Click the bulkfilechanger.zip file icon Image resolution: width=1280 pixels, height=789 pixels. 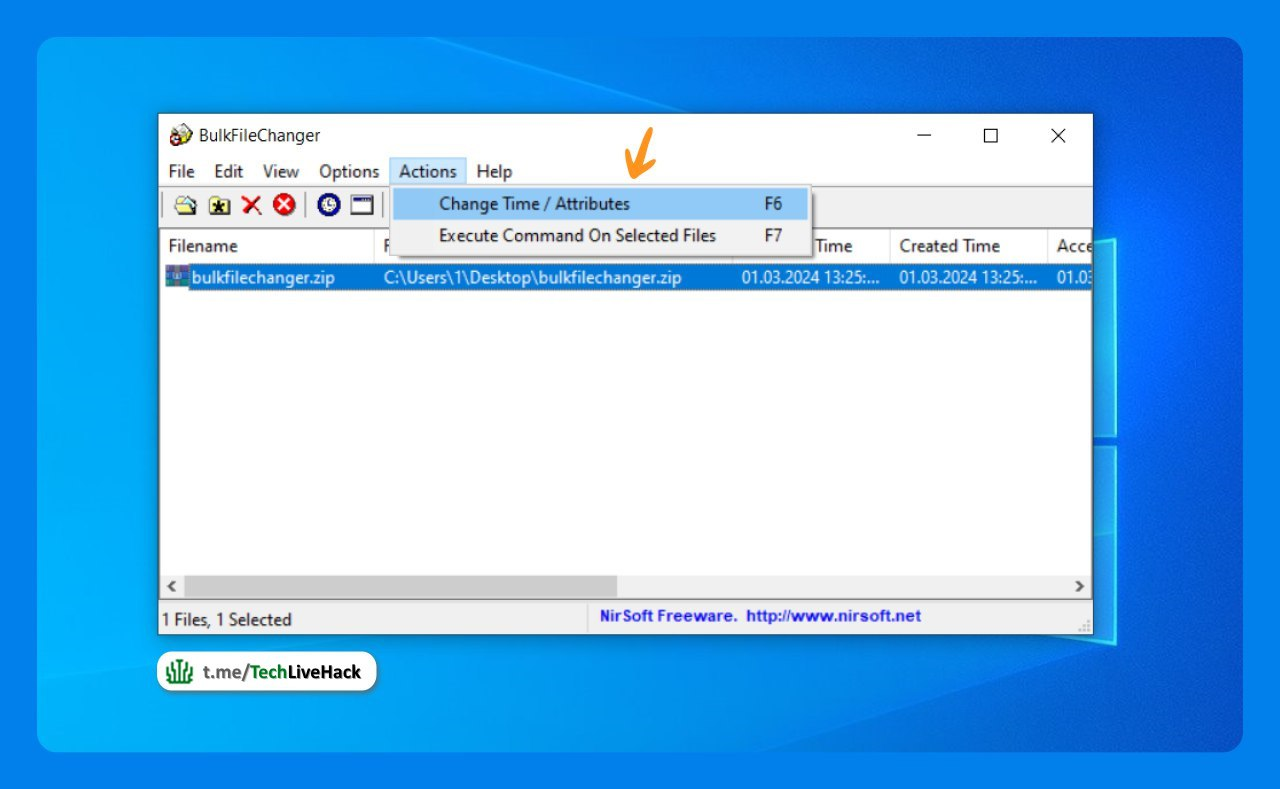[x=177, y=277]
